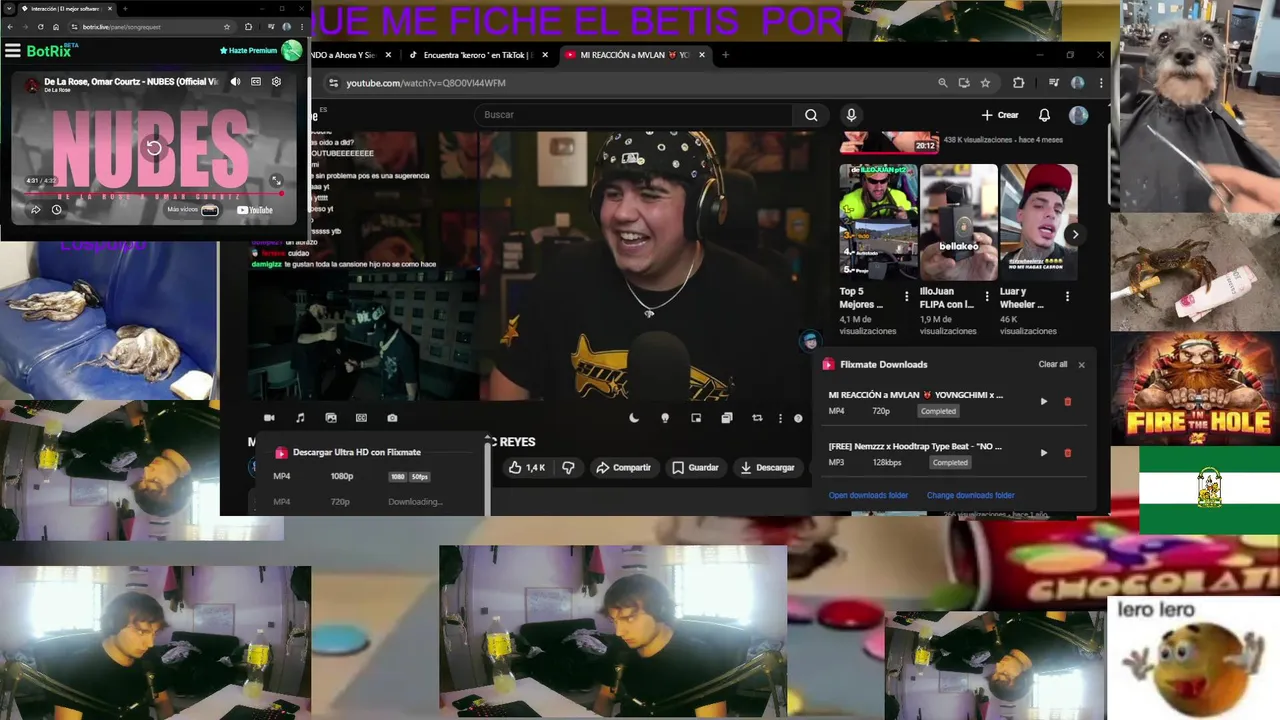Click the camera screenshot icon below the video
This screenshot has height=720, width=1280.
392,418
